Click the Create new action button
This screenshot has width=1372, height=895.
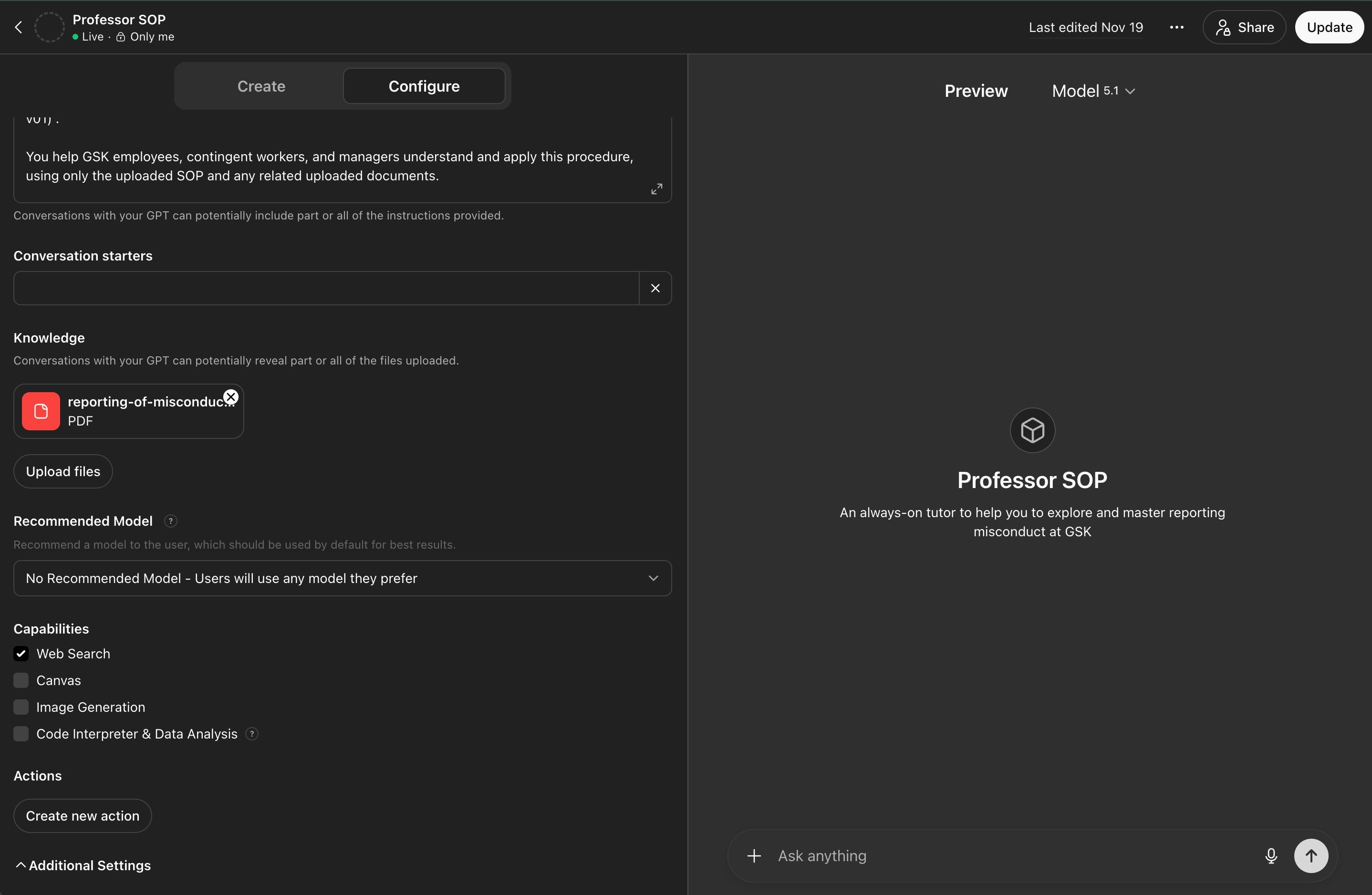tap(83, 816)
